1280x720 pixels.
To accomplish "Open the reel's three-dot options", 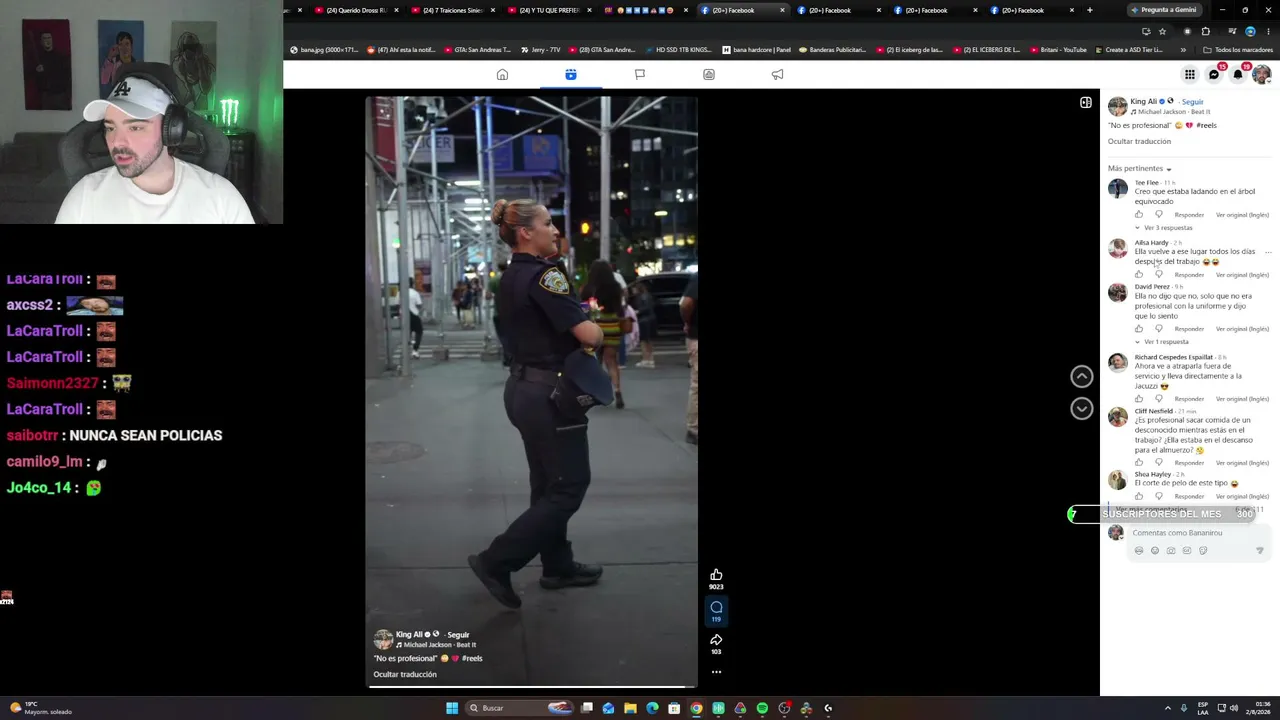I will (x=716, y=672).
